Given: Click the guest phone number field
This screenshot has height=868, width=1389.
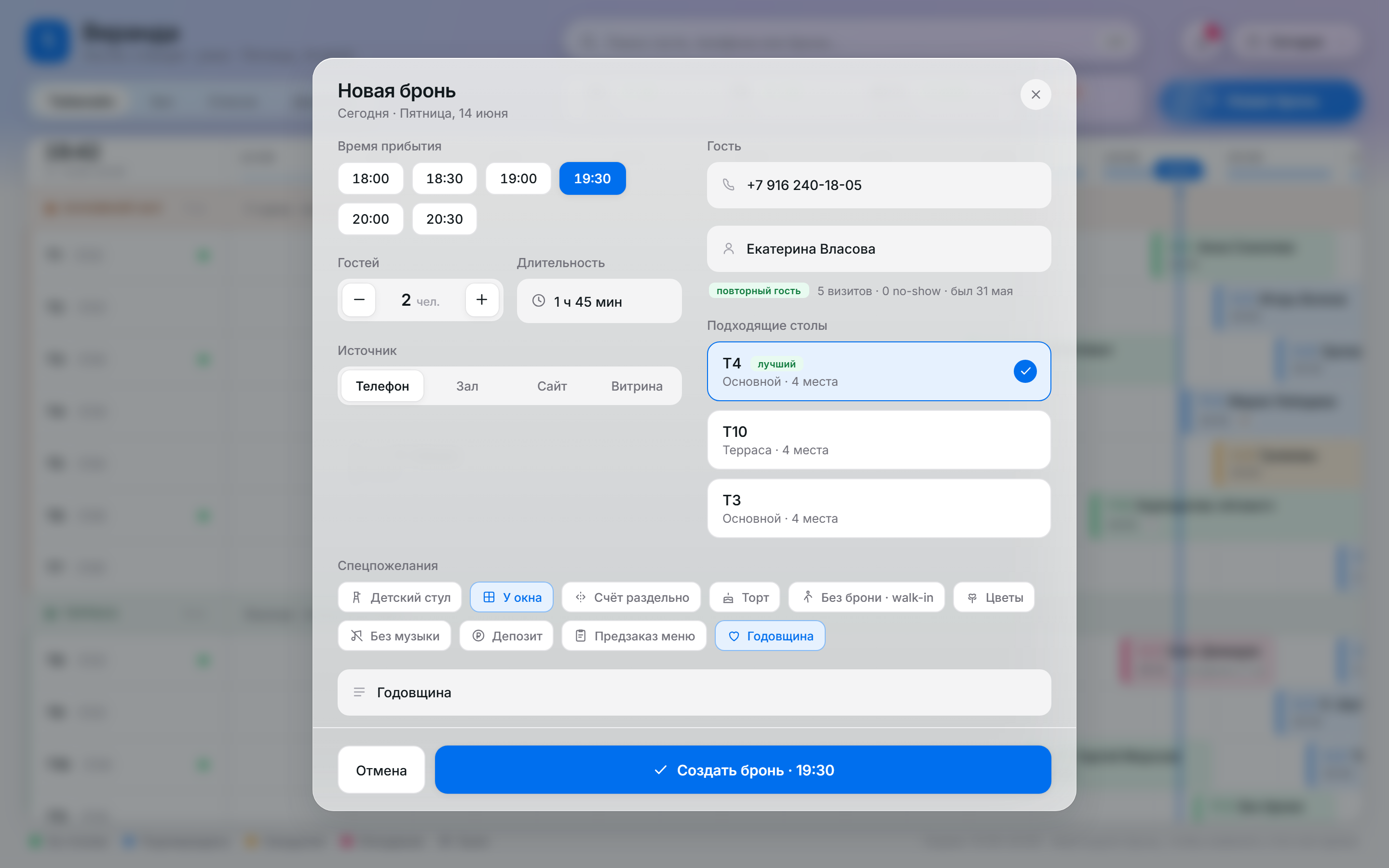Looking at the screenshot, I should click(x=879, y=185).
